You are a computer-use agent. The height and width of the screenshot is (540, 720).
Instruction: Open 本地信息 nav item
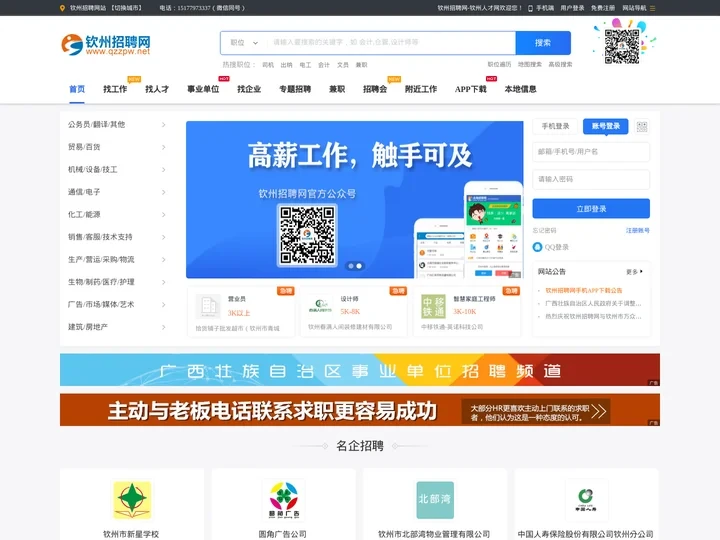521,89
